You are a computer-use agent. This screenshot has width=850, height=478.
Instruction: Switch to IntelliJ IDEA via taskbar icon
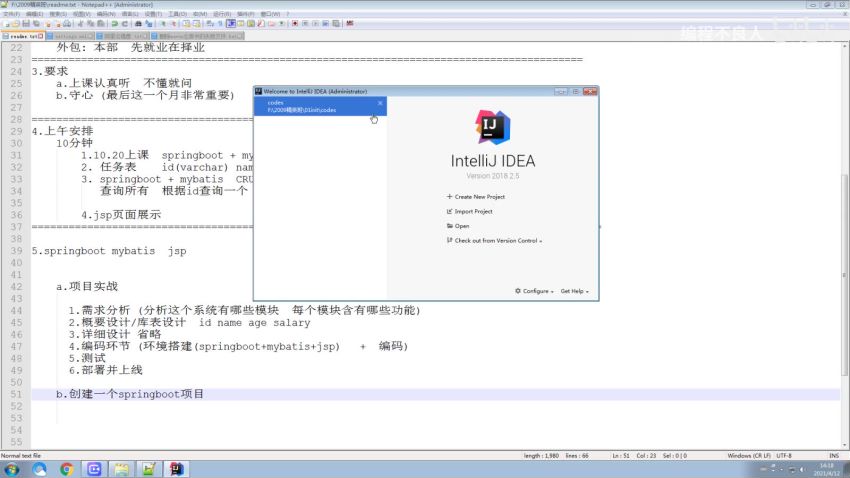[x=176, y=469]
